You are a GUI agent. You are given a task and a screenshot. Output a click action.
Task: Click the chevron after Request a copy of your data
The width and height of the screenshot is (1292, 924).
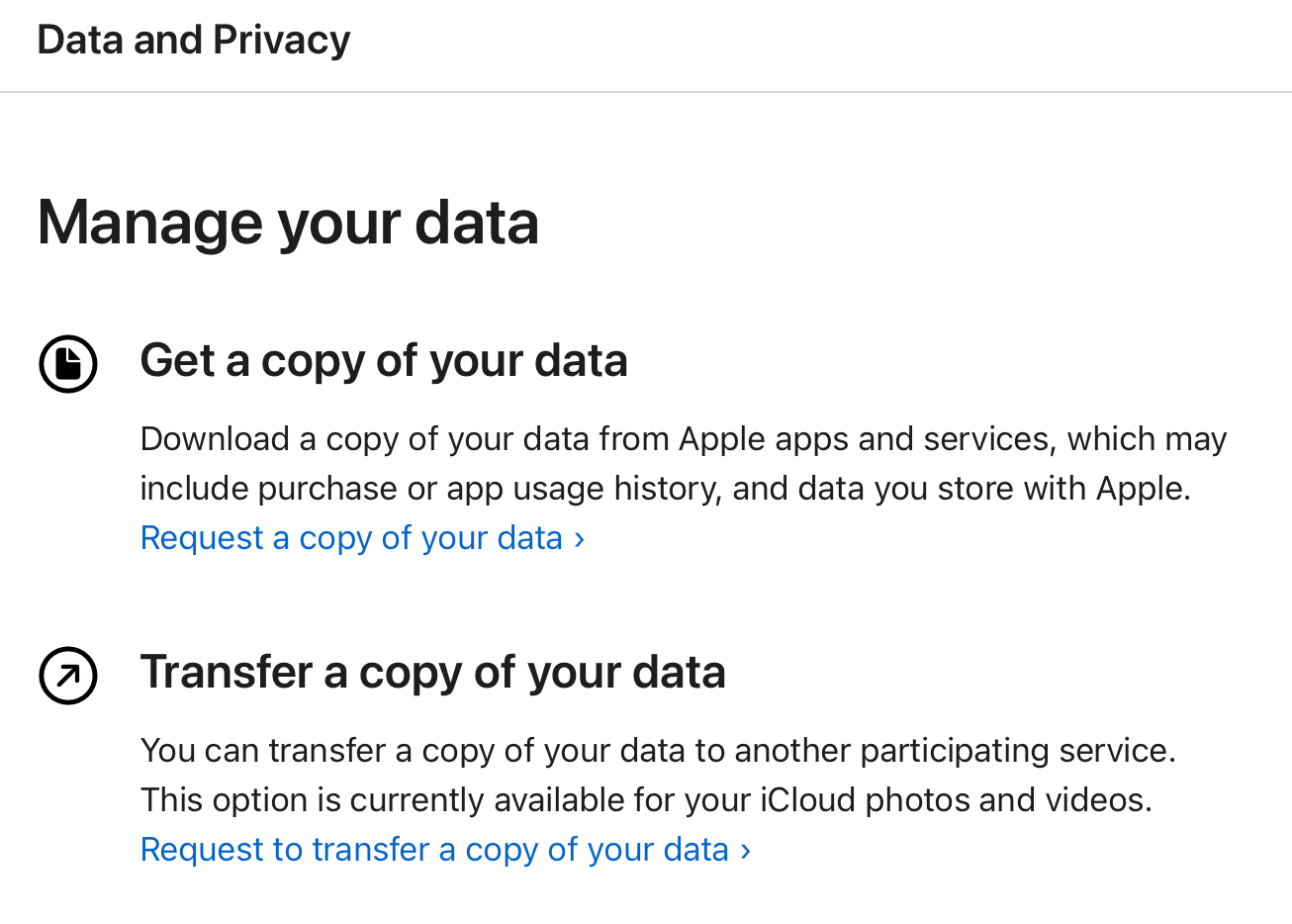(579, 537)
